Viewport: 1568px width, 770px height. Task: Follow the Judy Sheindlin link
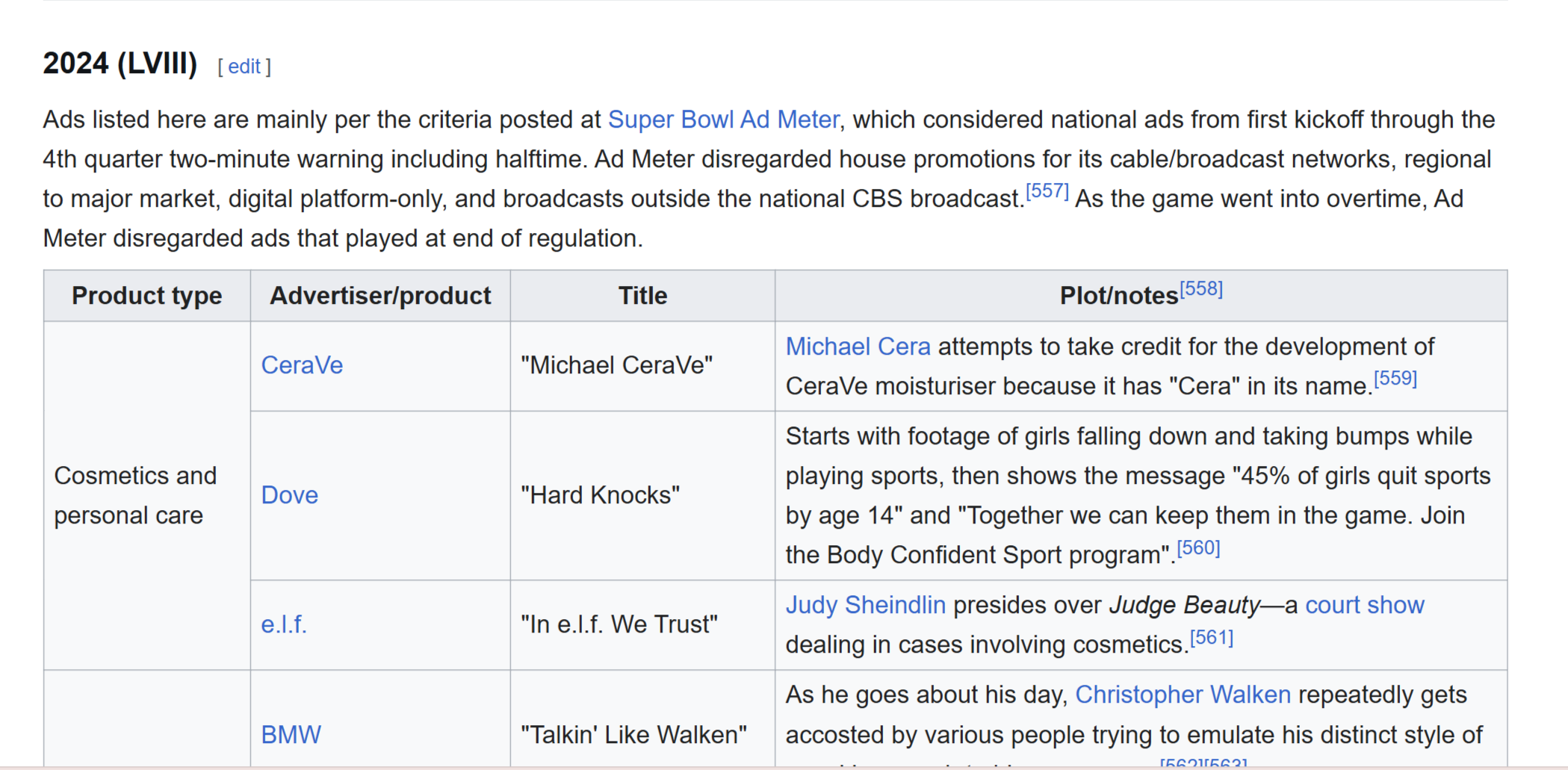point(866,605)
